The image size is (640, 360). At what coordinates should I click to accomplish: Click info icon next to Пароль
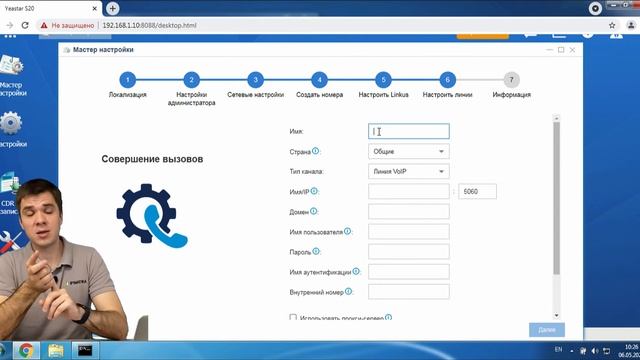316,251
